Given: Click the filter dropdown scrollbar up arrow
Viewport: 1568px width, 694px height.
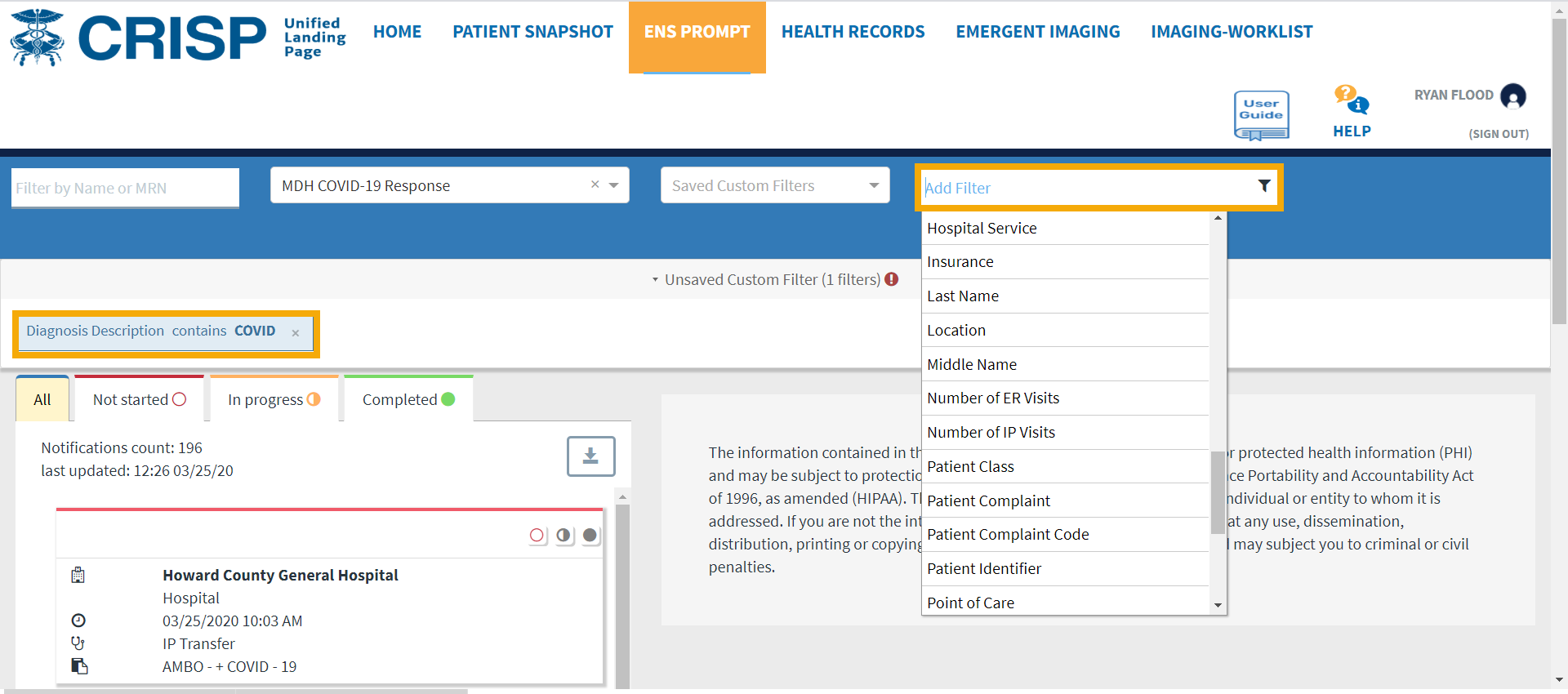Looking at the screenshot, I should click(x=1218, y=218).
